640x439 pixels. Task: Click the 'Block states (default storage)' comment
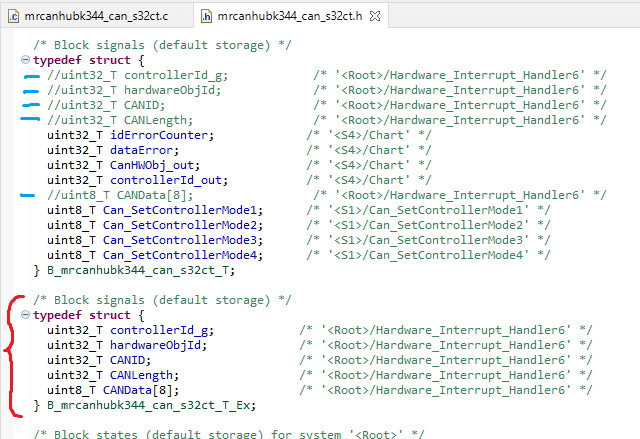coord(229,434)
